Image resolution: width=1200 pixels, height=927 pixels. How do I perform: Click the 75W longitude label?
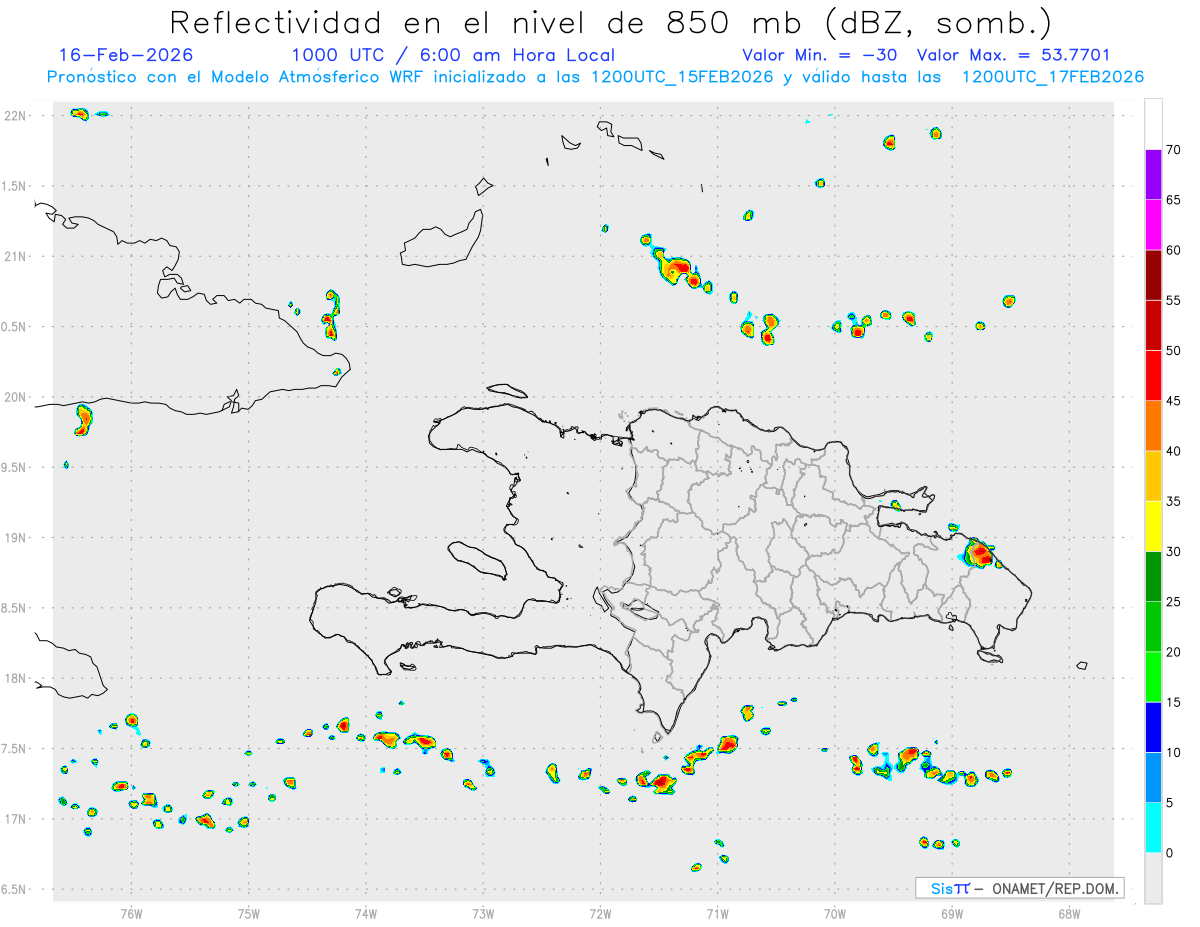pyautogui.click(x=248, y=913)
